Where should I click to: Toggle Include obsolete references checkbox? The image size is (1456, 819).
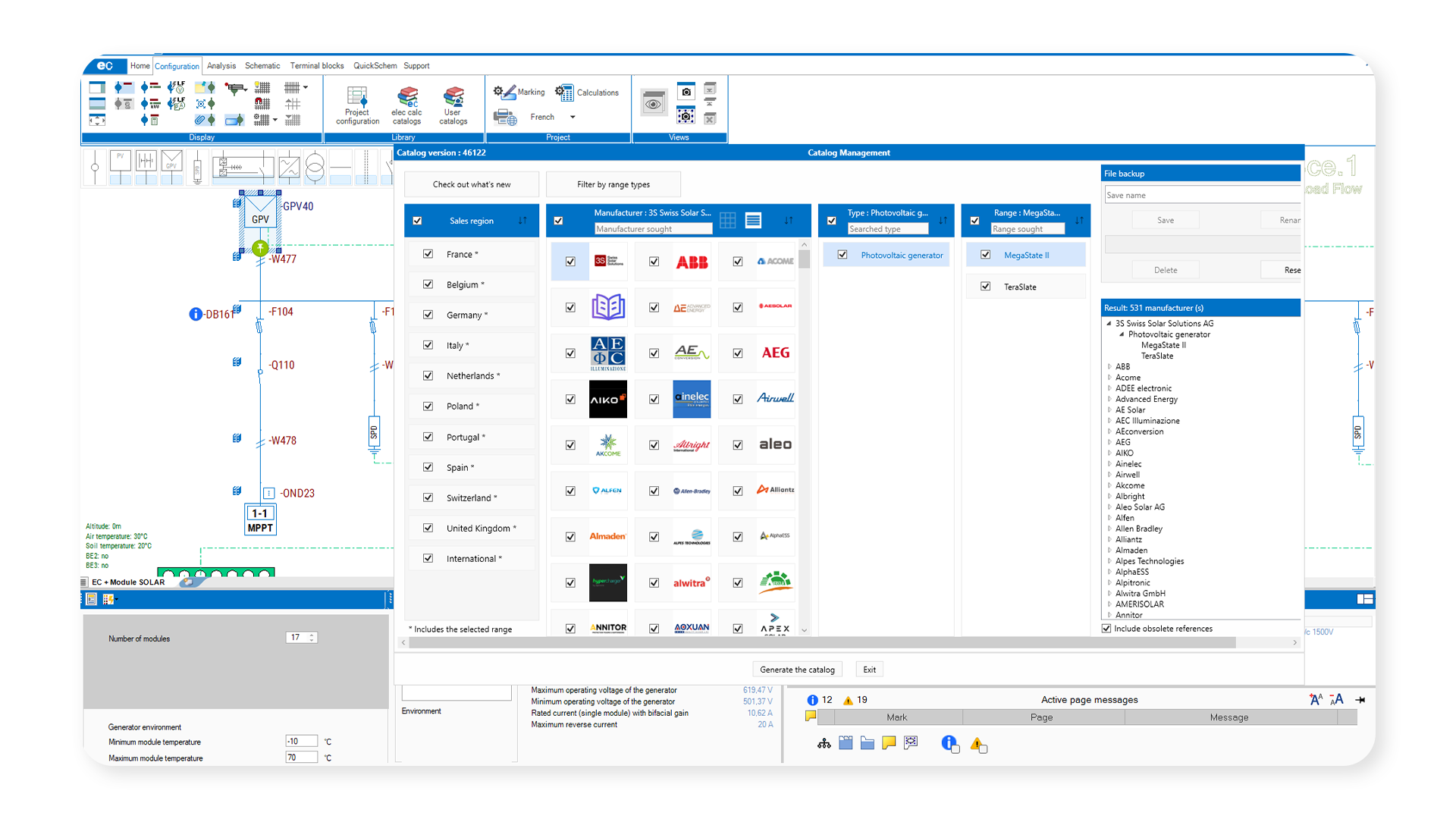coord(1106,629)
